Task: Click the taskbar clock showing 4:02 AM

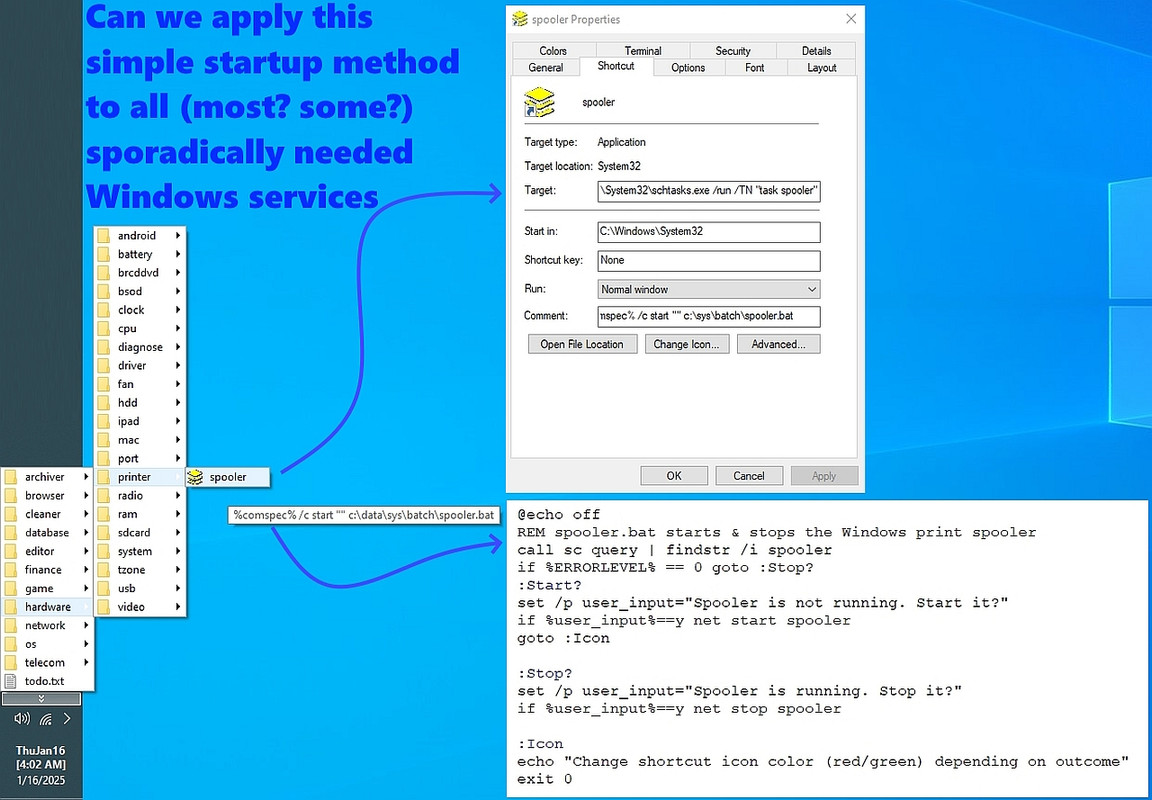Action: pyautogui.click(x=41, y=765)
